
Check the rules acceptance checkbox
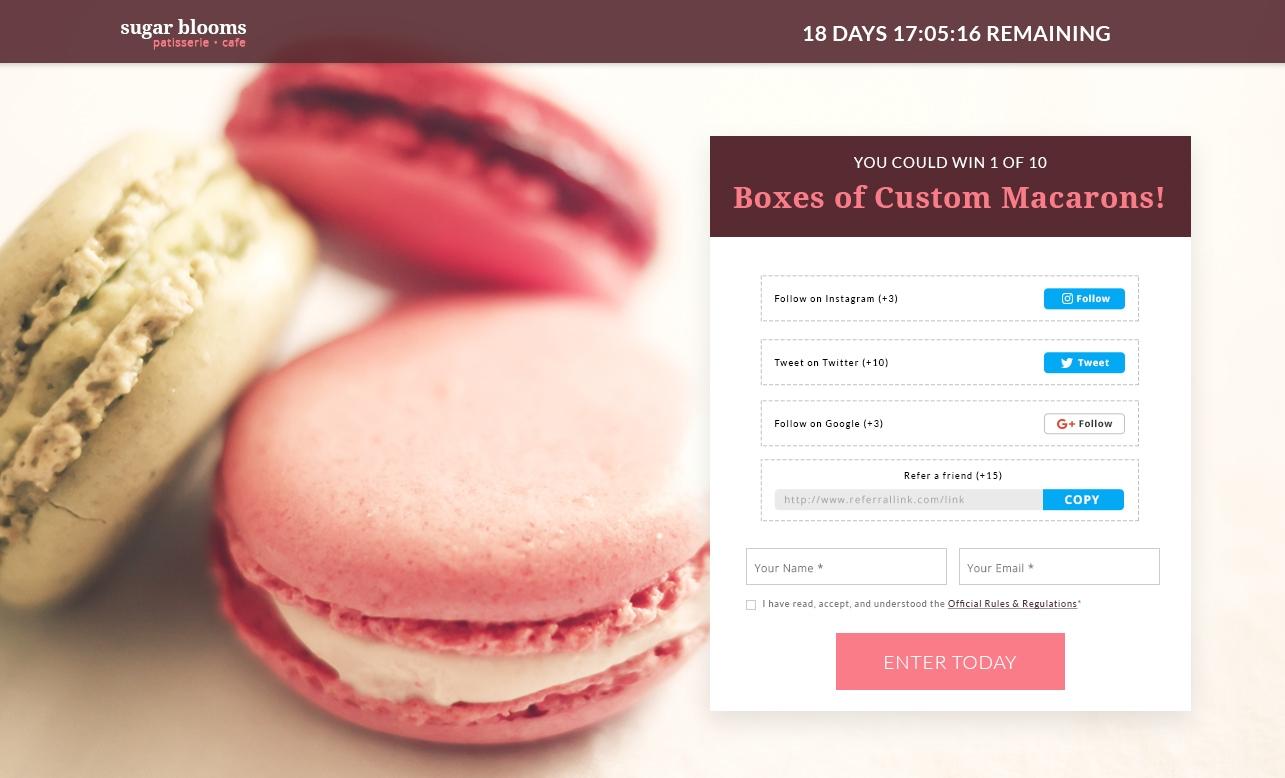coord(751,605)
